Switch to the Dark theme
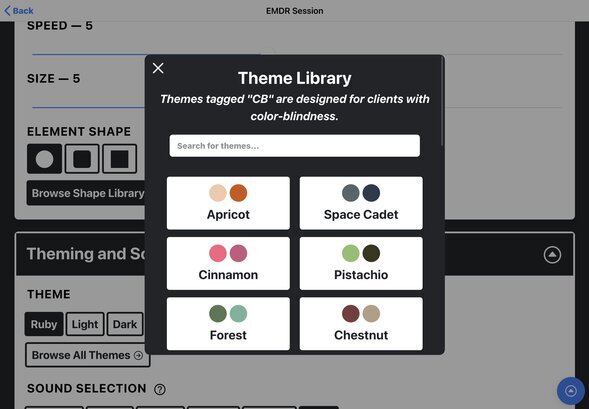This screenshot has height=409, width=589. click(125, 324)
